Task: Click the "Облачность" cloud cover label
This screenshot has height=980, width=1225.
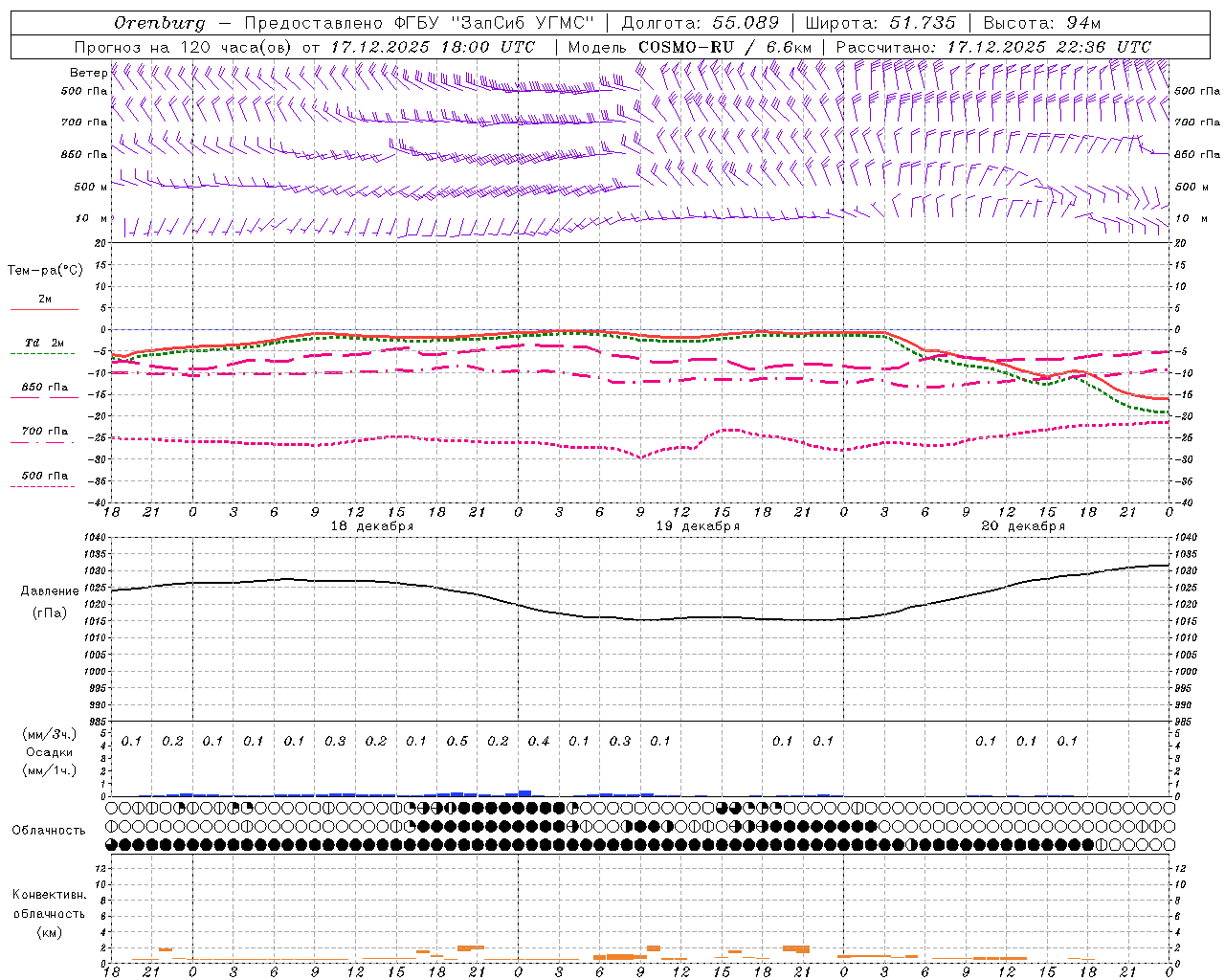Action: pos(49,831)
